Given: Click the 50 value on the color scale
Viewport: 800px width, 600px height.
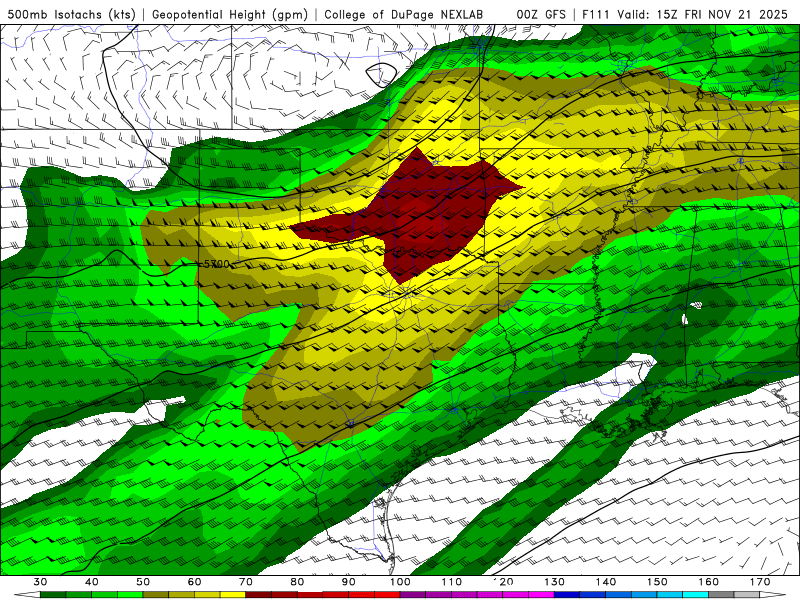Looking at the screenshot, I should 143,582.
